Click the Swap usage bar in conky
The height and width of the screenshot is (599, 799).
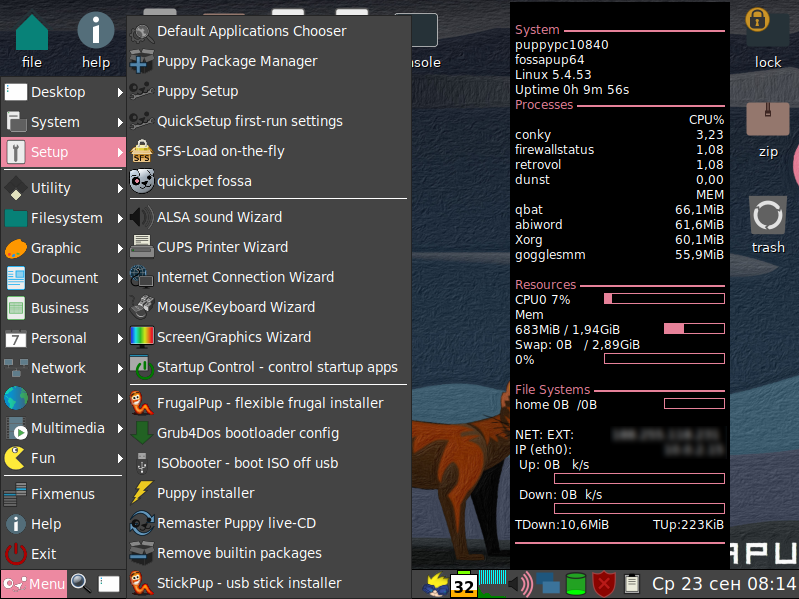point(664,359)
